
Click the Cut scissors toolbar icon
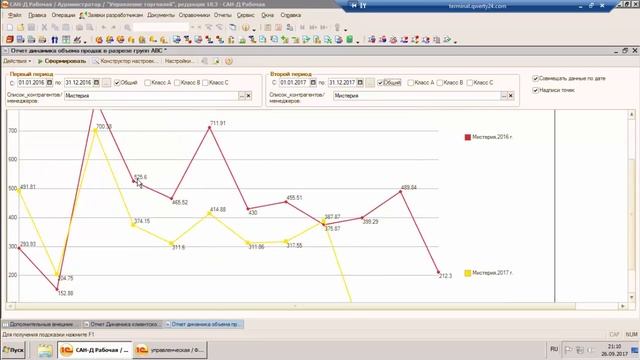click(x=44, y=28)
